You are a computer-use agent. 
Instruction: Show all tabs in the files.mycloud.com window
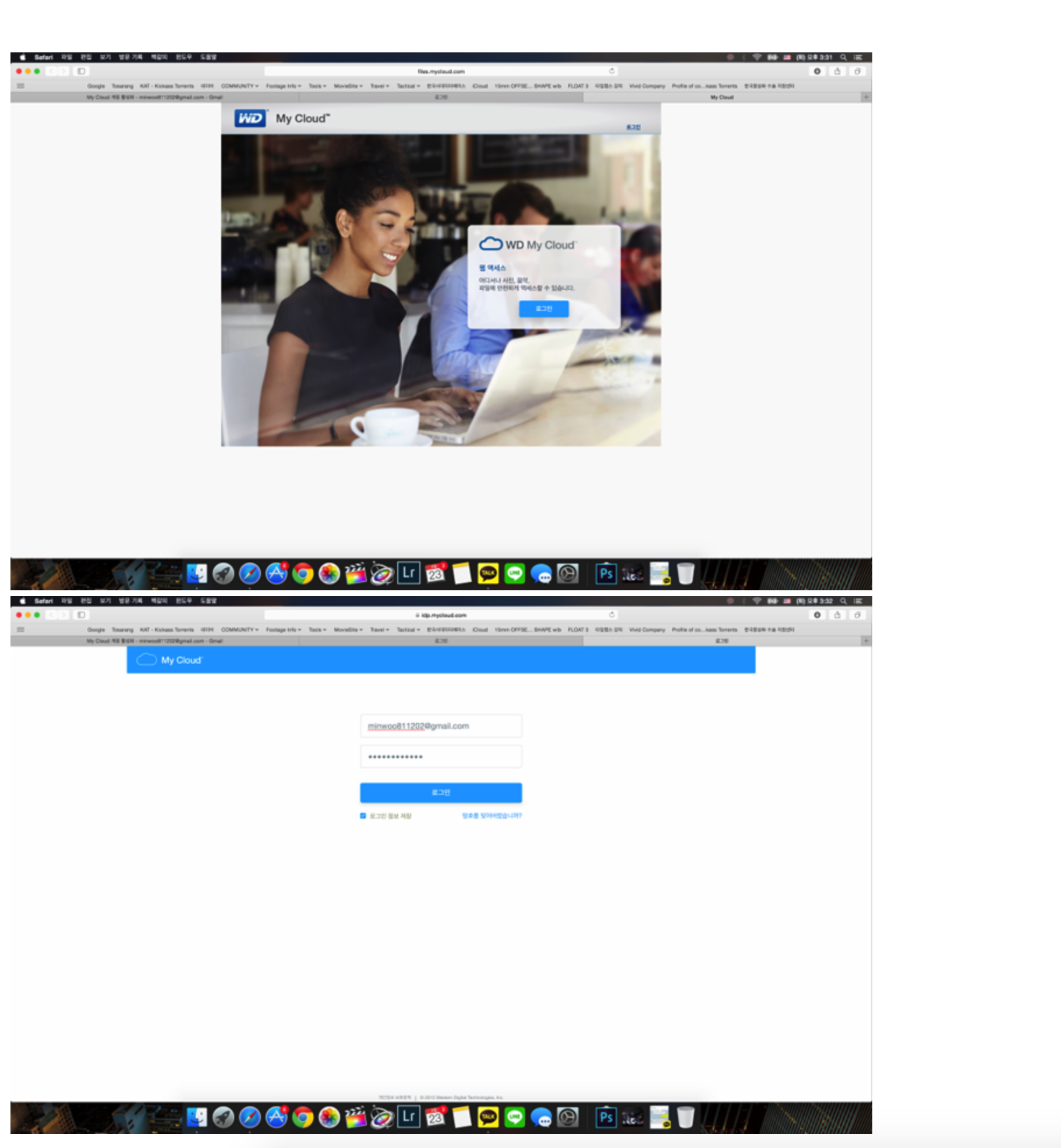pos(857,71)
